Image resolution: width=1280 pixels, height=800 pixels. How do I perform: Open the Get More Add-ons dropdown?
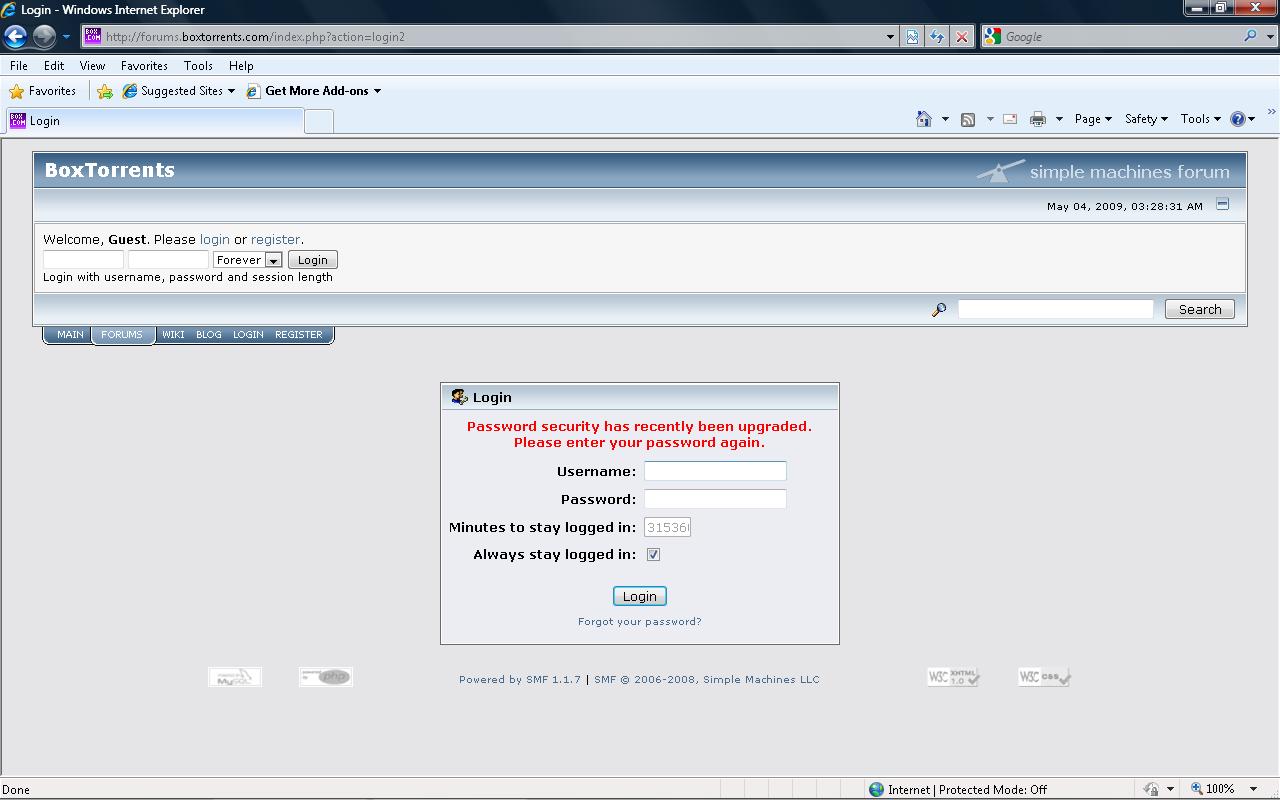point(314,91)
